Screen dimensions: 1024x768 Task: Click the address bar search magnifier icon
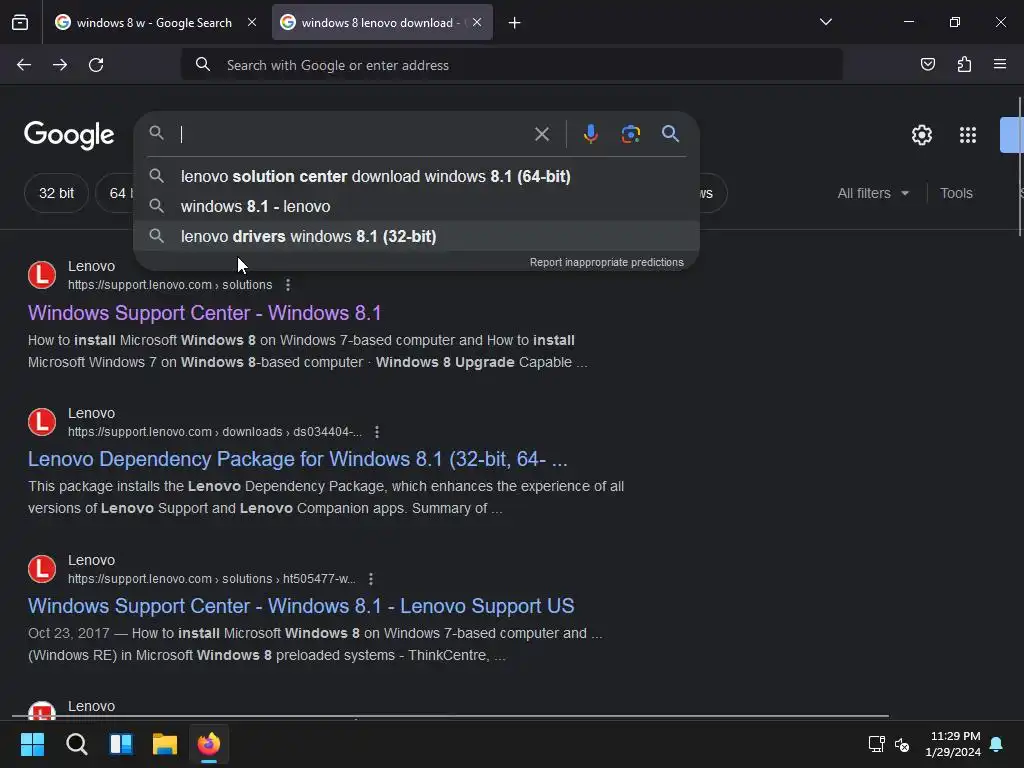click(203, 65)
